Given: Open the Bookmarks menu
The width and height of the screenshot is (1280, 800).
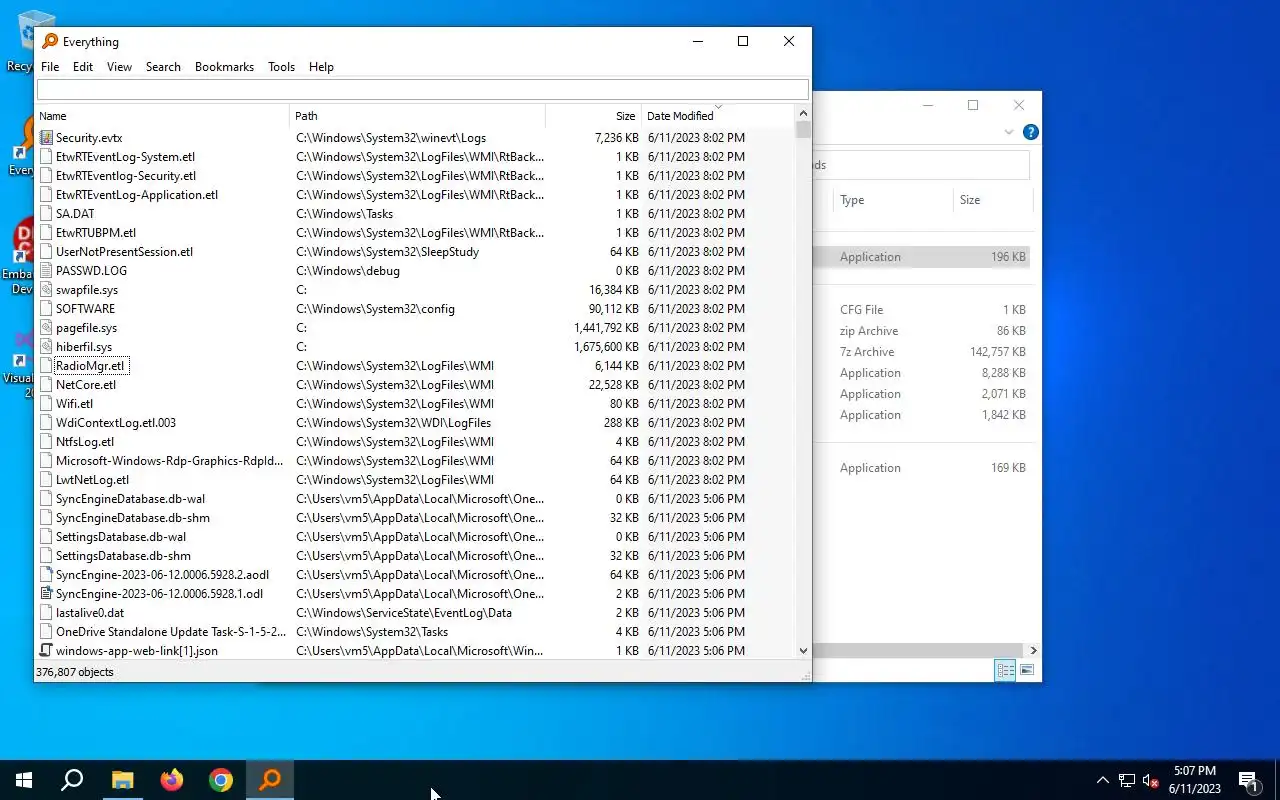Looking at the screenshot, I should click(x=224, y=67).
